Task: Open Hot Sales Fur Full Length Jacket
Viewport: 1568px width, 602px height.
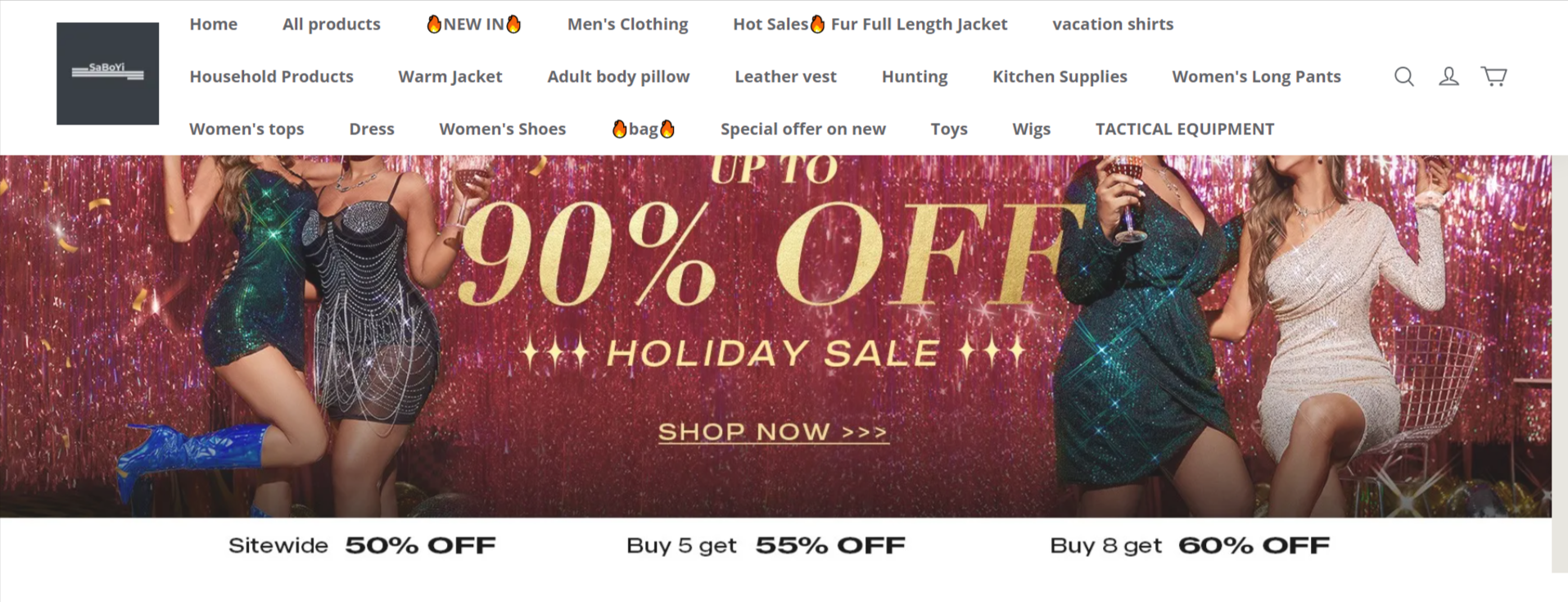Action: point(870,24)
